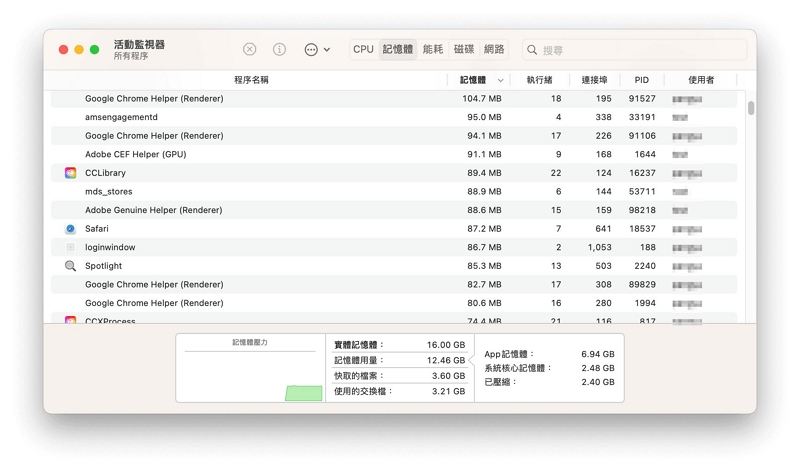Open the 磁碟 tab
The height and width of the screenshot is (471, 800).
click(464, 49)
